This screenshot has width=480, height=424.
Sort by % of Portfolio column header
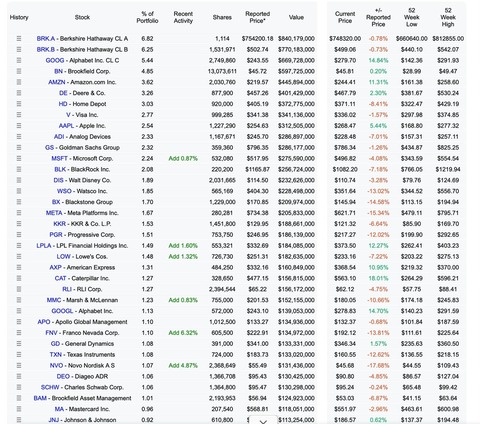(x=147, y=17)
